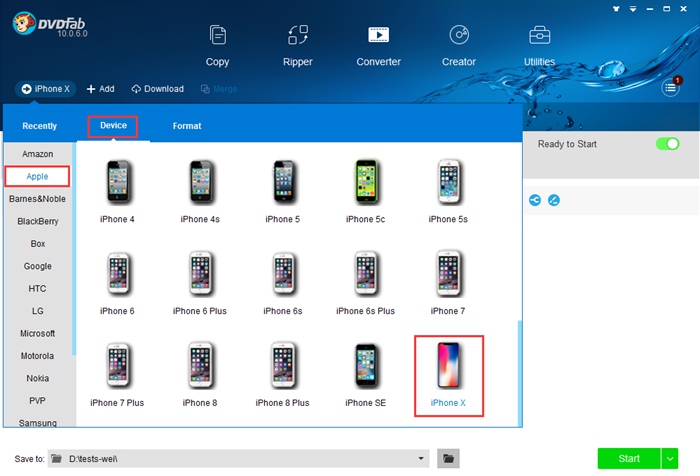Screen dimensions: 700x476
Task: Switch to the Device tab
Action: coord(113,126)
